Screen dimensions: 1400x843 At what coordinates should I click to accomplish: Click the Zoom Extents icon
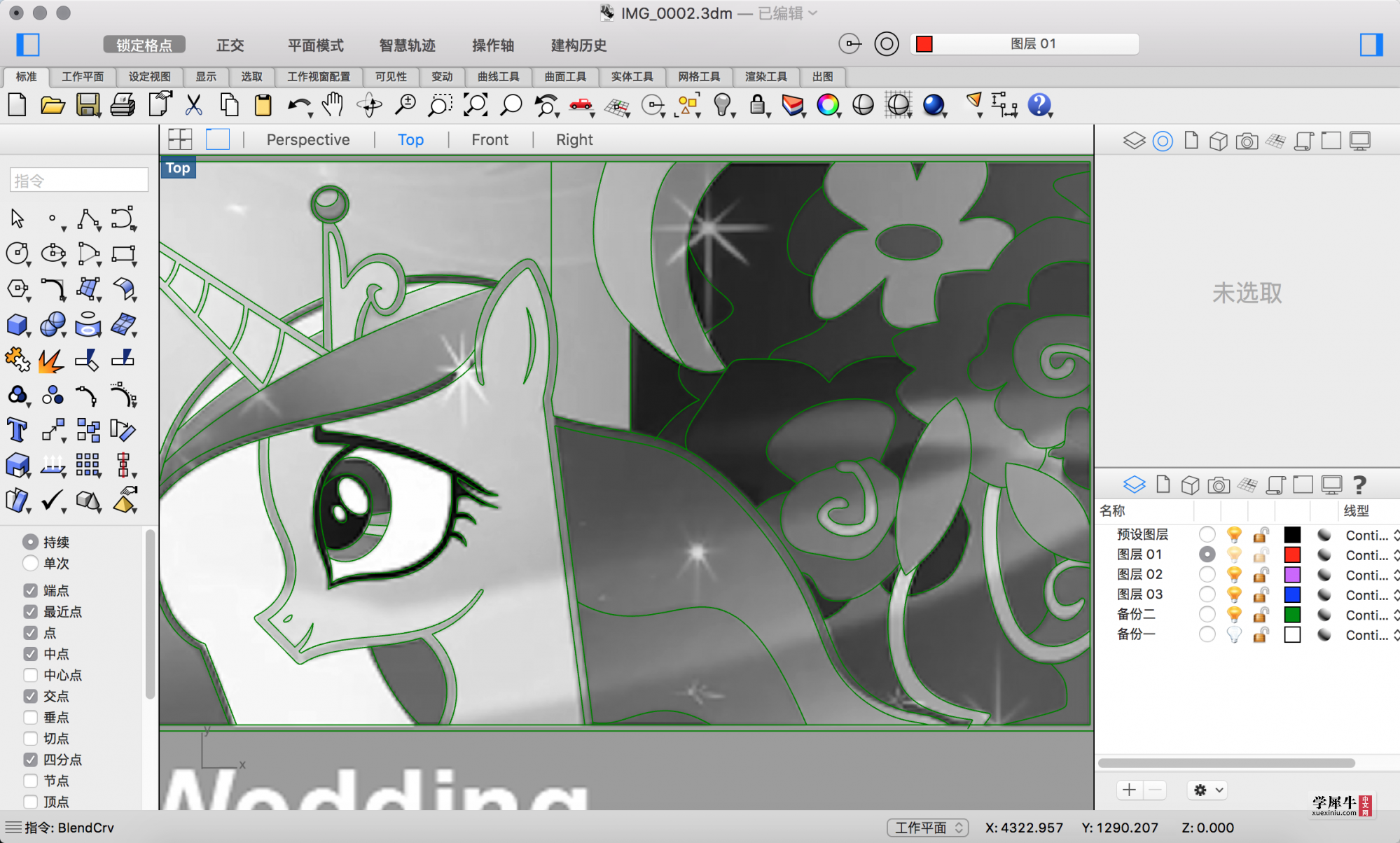476,105
